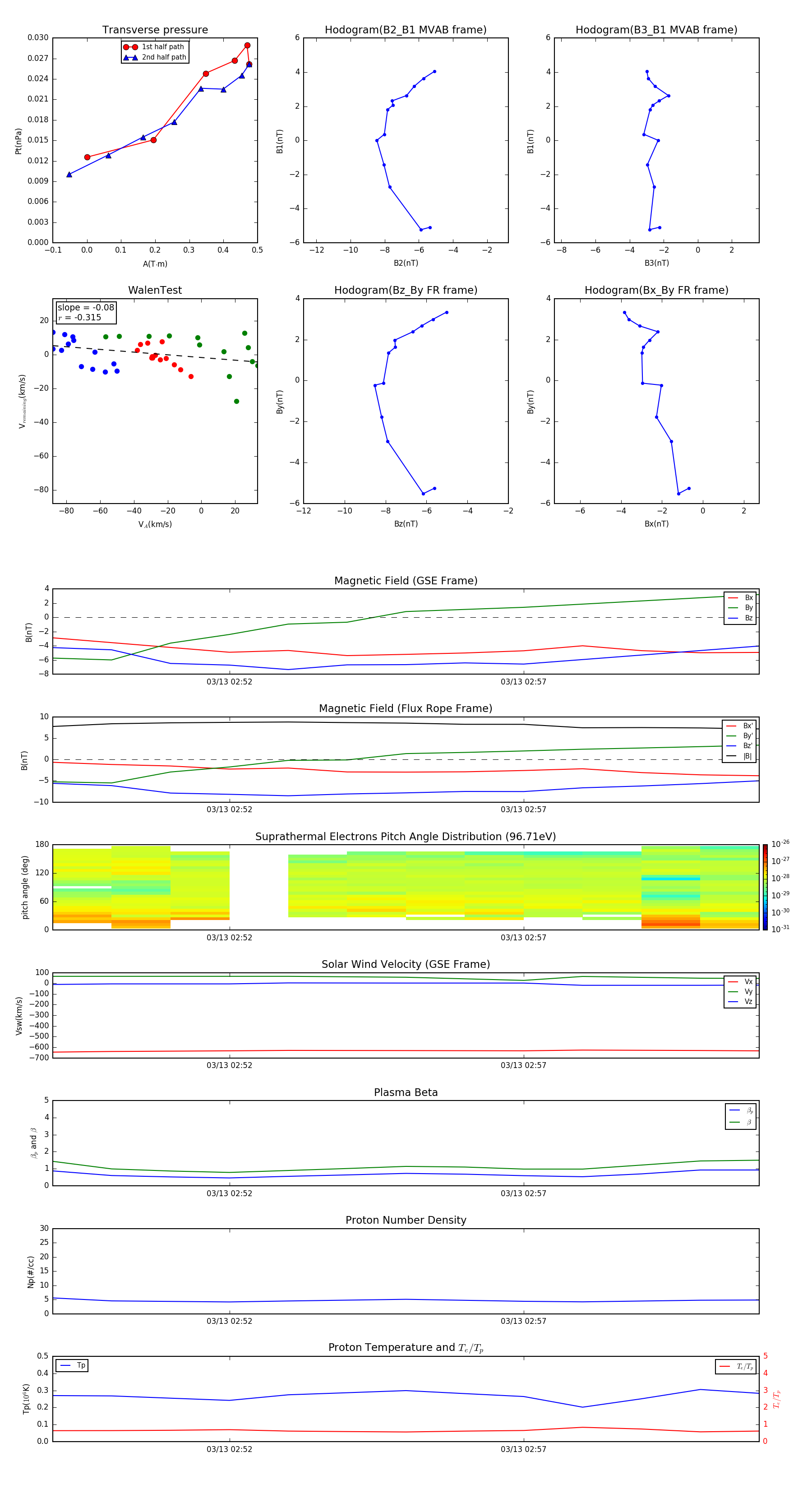
Task: Click the 'Np(#/cc)' axis label
Action: [x=31, y=1272]
